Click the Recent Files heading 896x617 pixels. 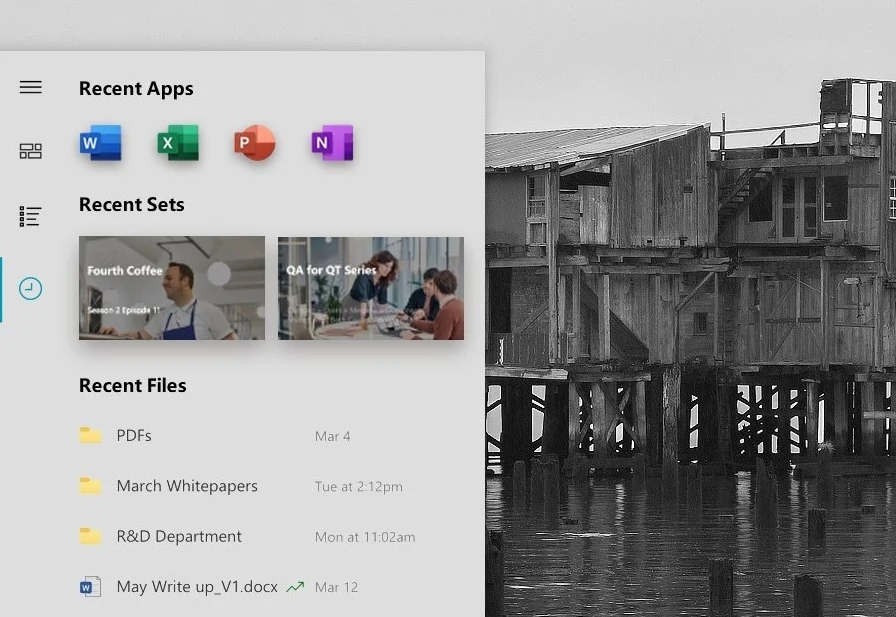[x=133, y=386]
